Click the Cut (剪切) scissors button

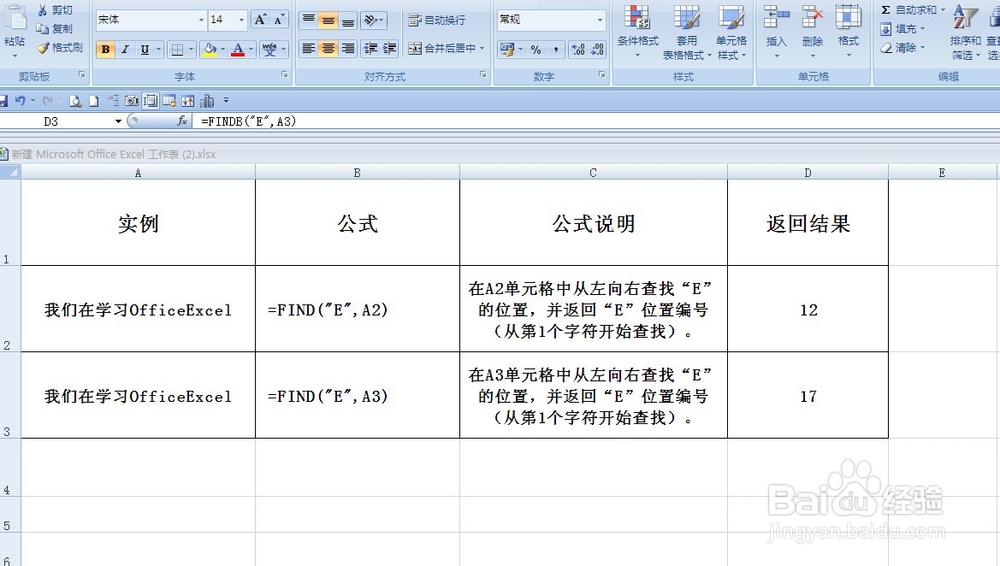click(54, 10)
